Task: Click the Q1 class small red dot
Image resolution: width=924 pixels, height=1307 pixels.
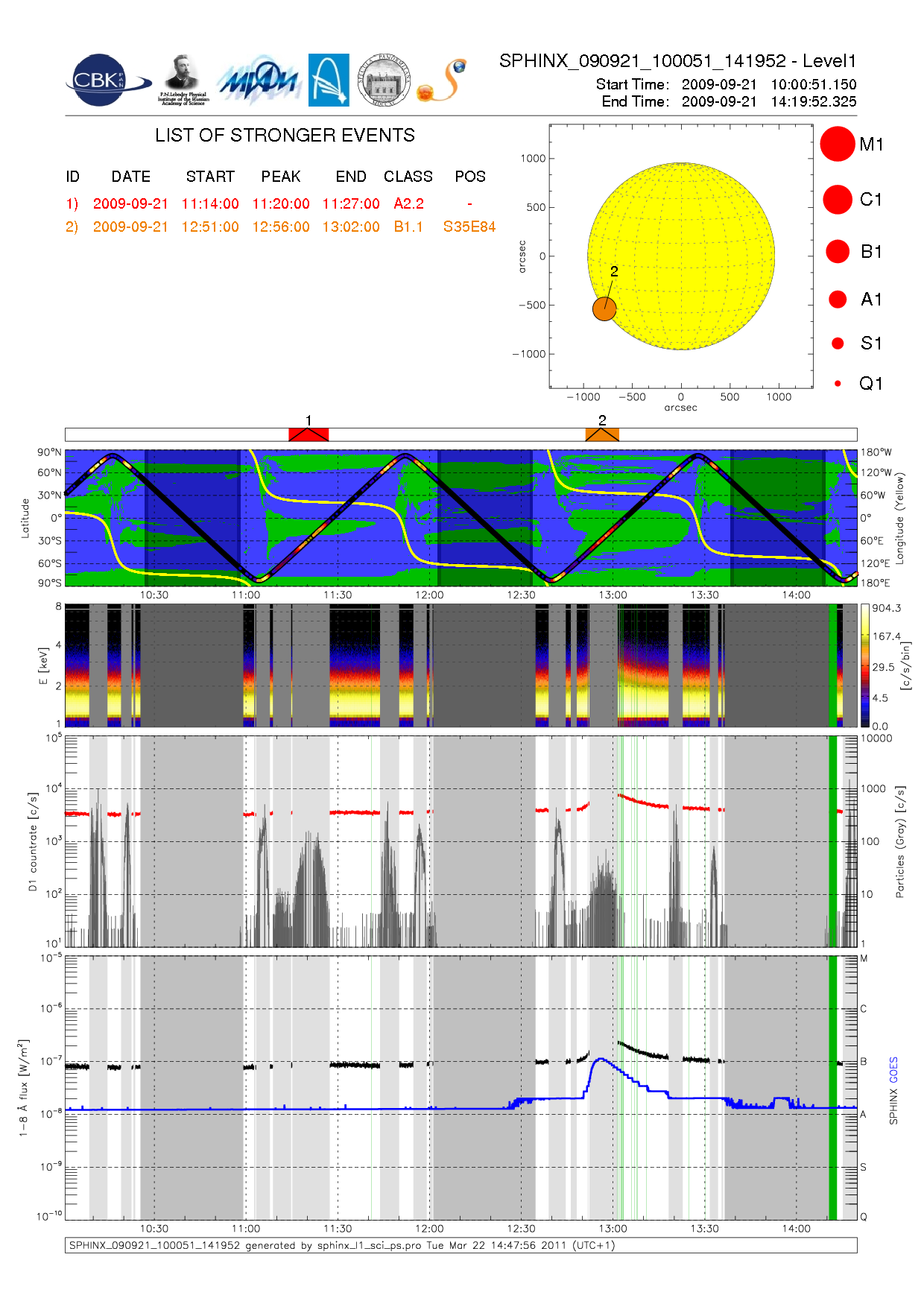Action: coord(838,384)
